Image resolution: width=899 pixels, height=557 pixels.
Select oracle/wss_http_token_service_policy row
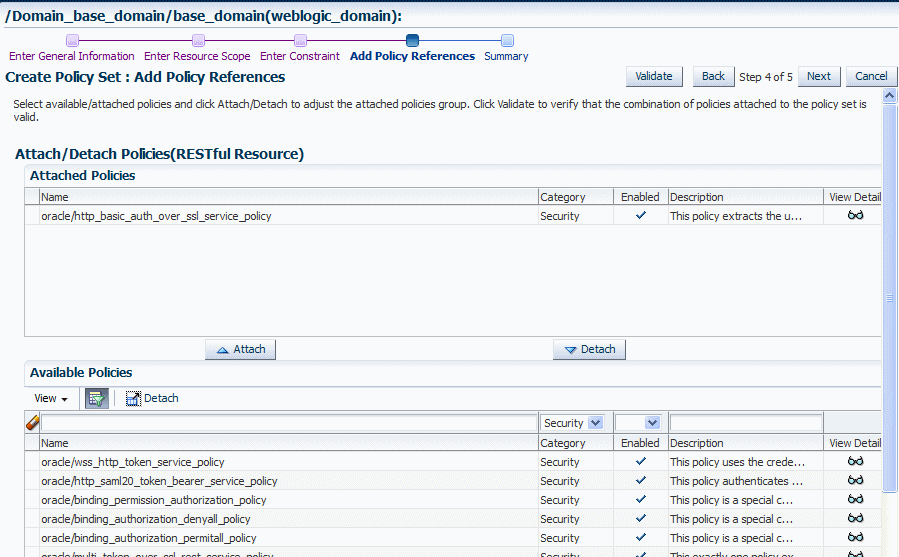(x=453, y=462)
